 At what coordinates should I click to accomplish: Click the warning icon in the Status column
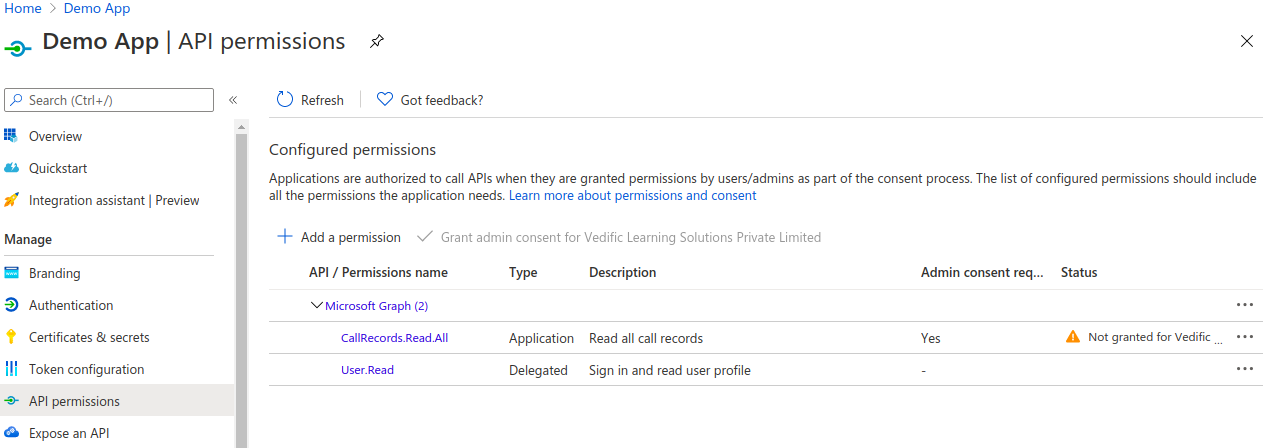pos(1073,337)
